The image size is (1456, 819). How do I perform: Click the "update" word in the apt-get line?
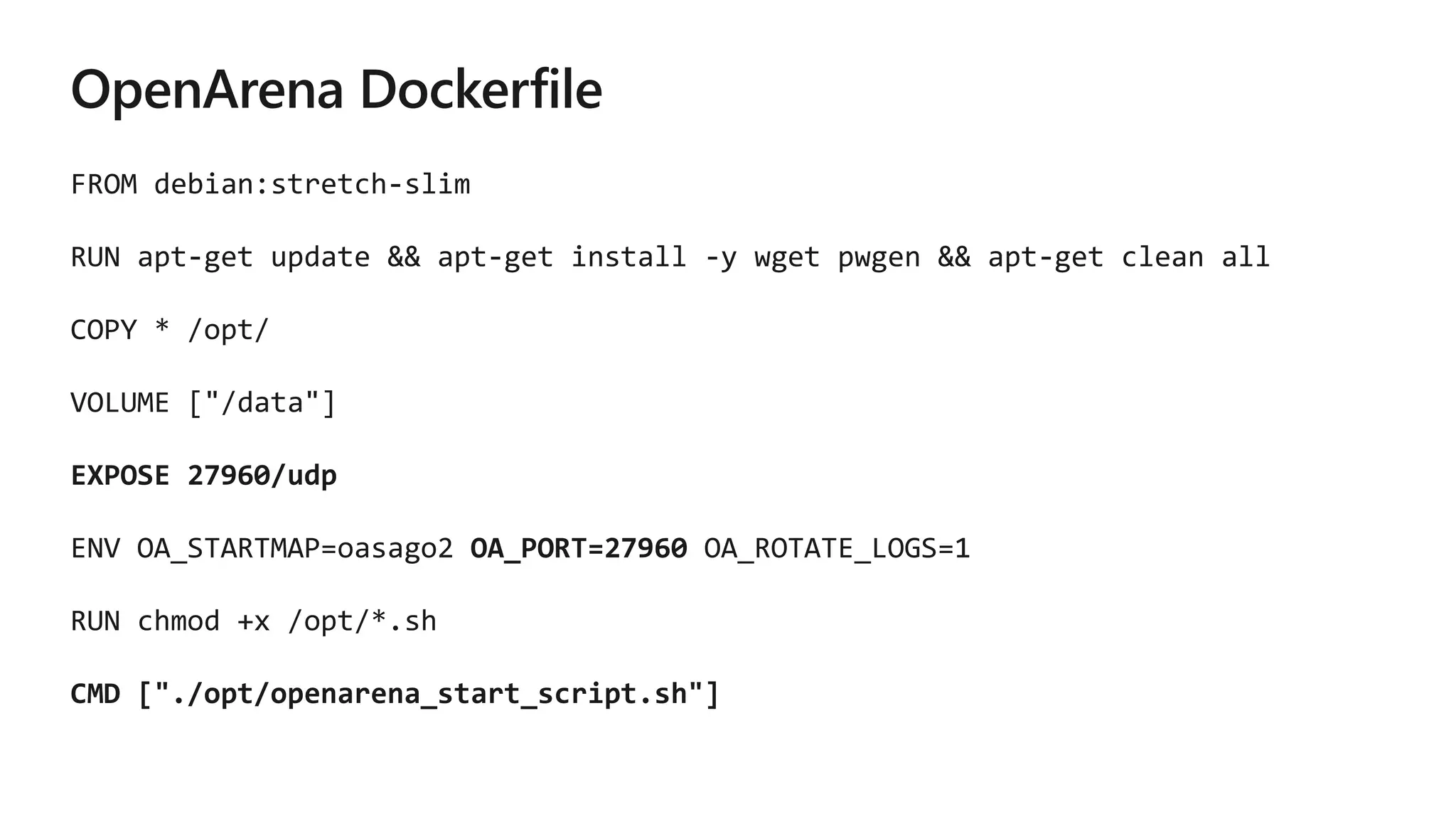(x=320, y=257)
